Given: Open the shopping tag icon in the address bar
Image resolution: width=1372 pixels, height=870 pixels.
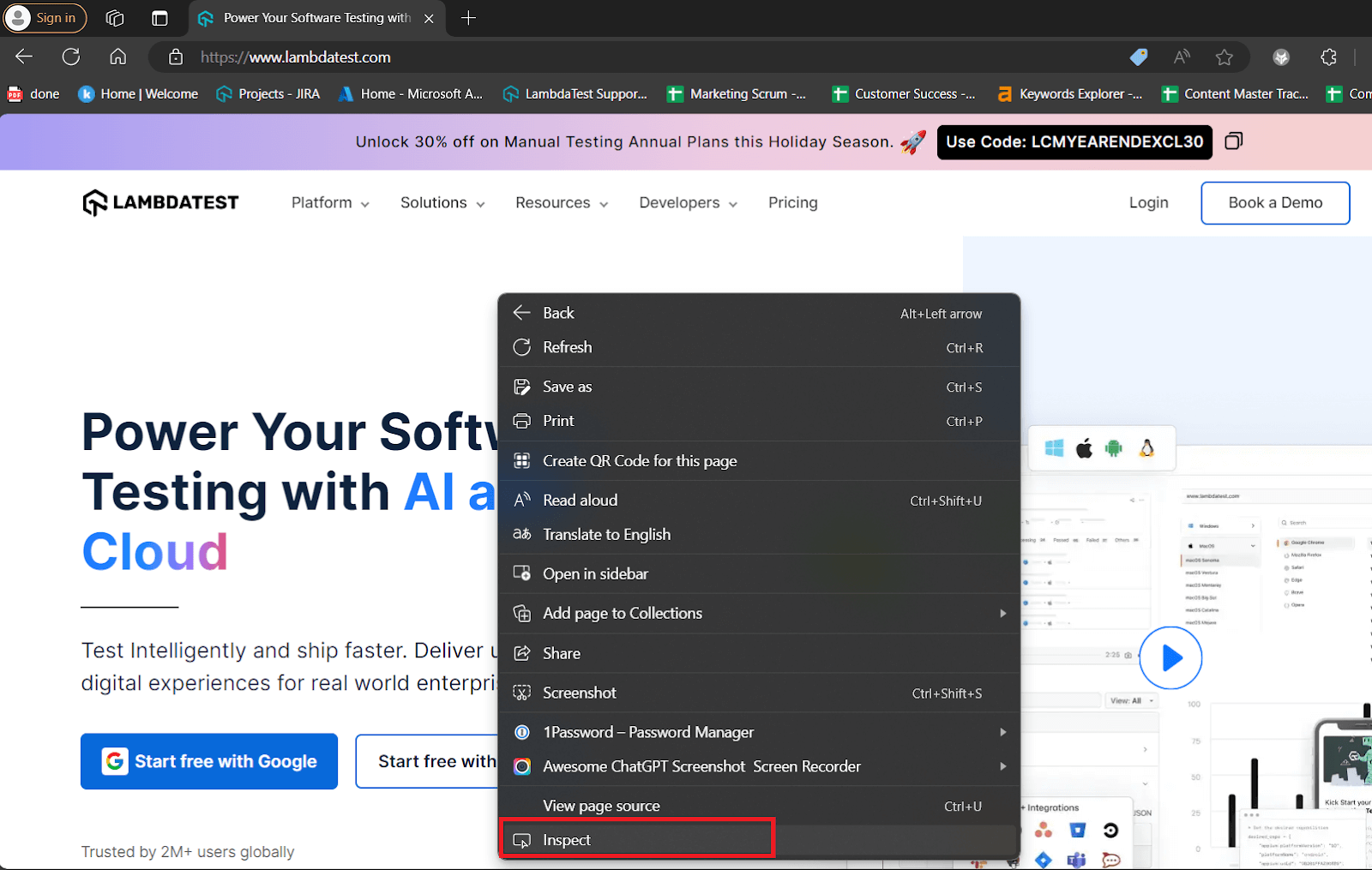Looking at the screenshot, I should (x=1139, y=57).
